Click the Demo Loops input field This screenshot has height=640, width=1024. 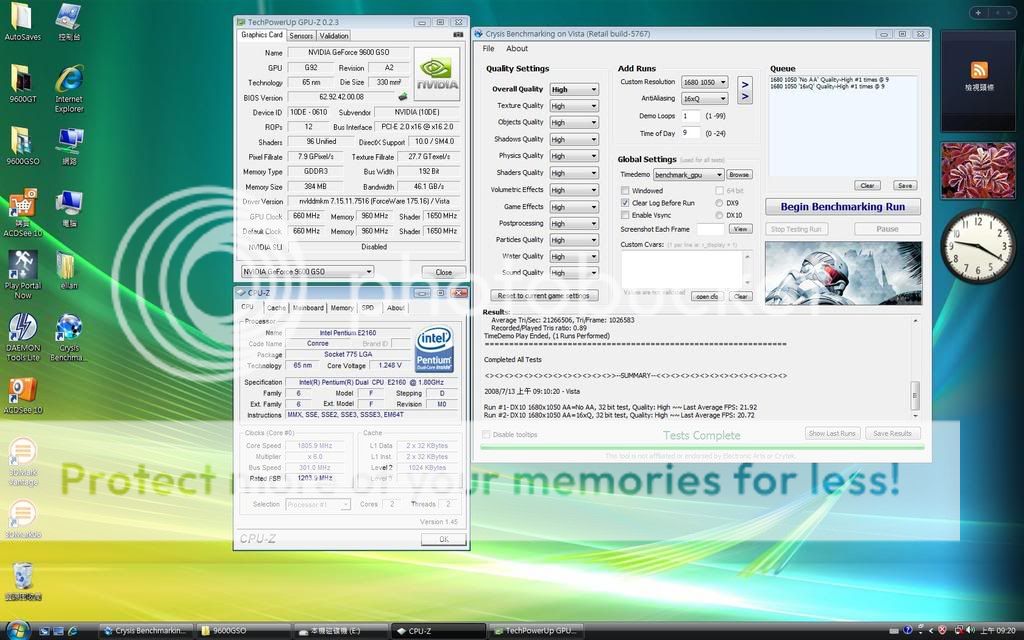pyautogui.click(x=691, y=116)
